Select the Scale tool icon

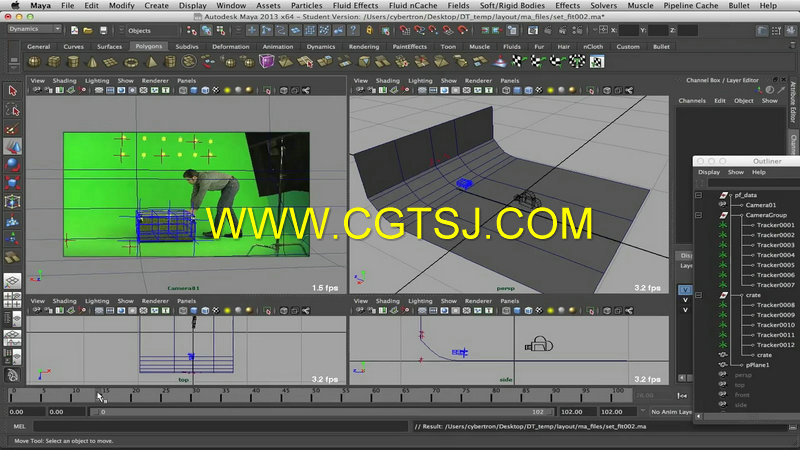point(13,183)
